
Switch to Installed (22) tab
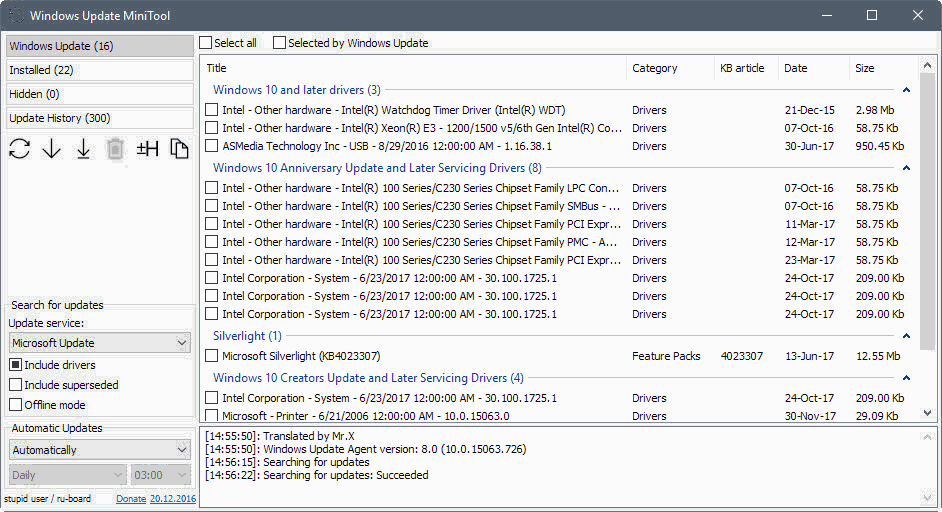pyautogui.click(x=100, y=70)
